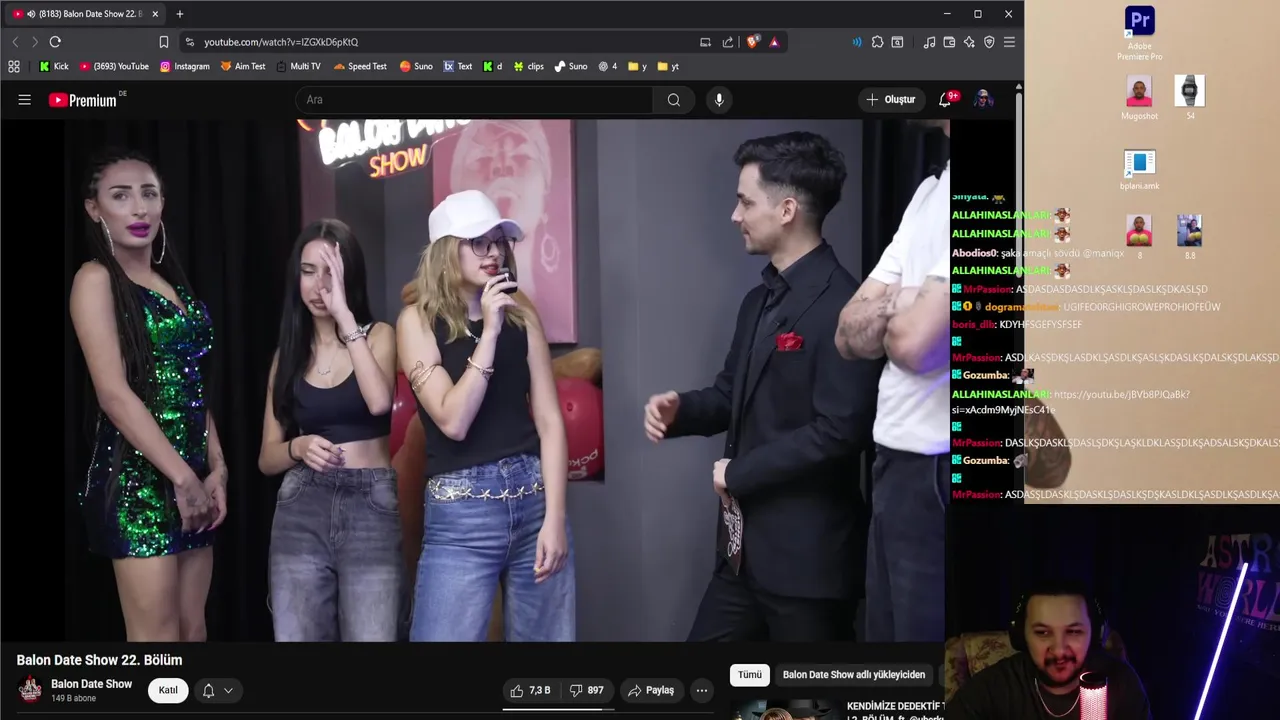1280x720 pixels.
Task: Open the text Text bookmark
Action: pyautogui.click(x=458, y=66)
